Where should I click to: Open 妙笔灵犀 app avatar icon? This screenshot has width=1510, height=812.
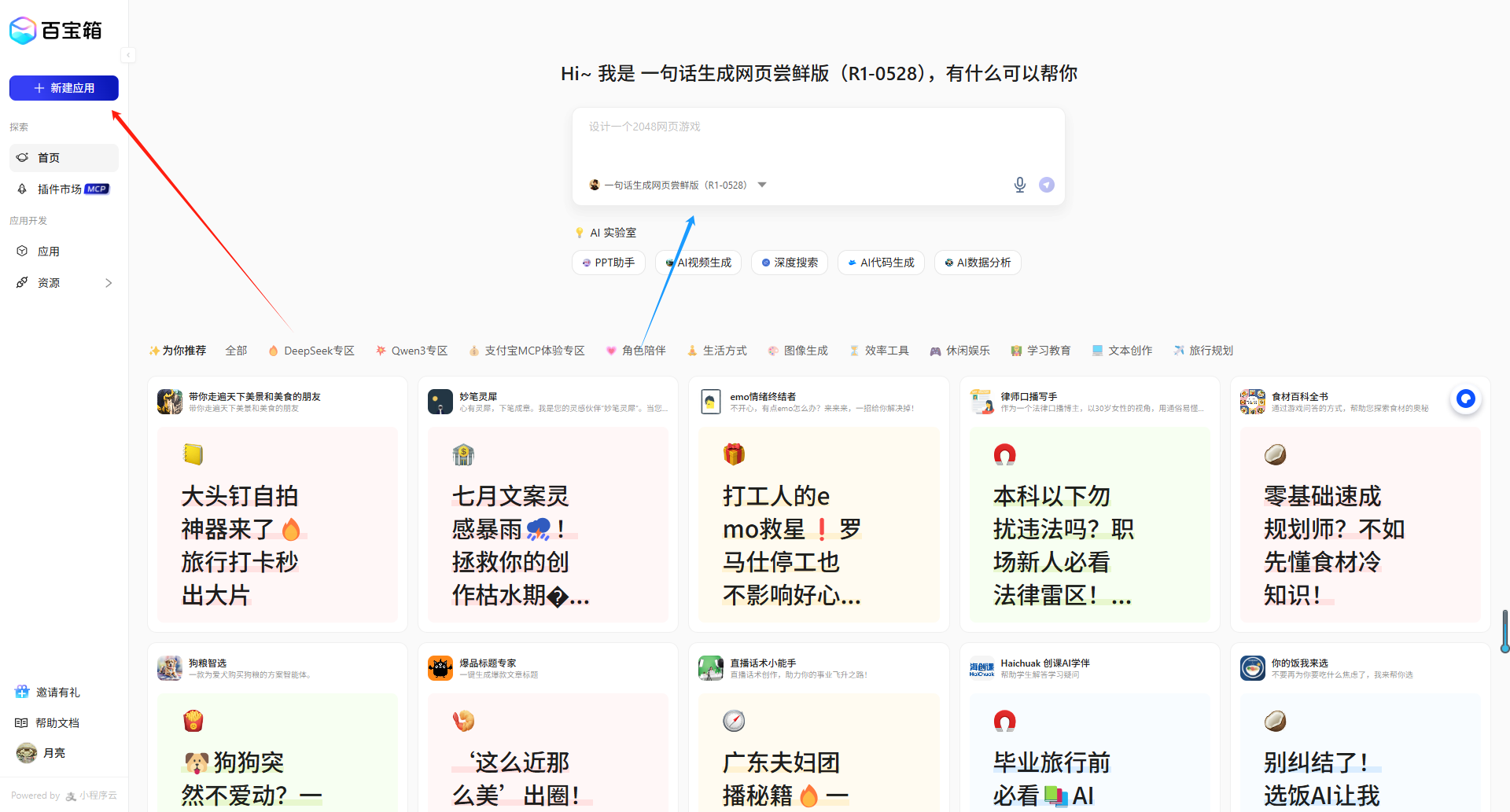tap(440, 402)
